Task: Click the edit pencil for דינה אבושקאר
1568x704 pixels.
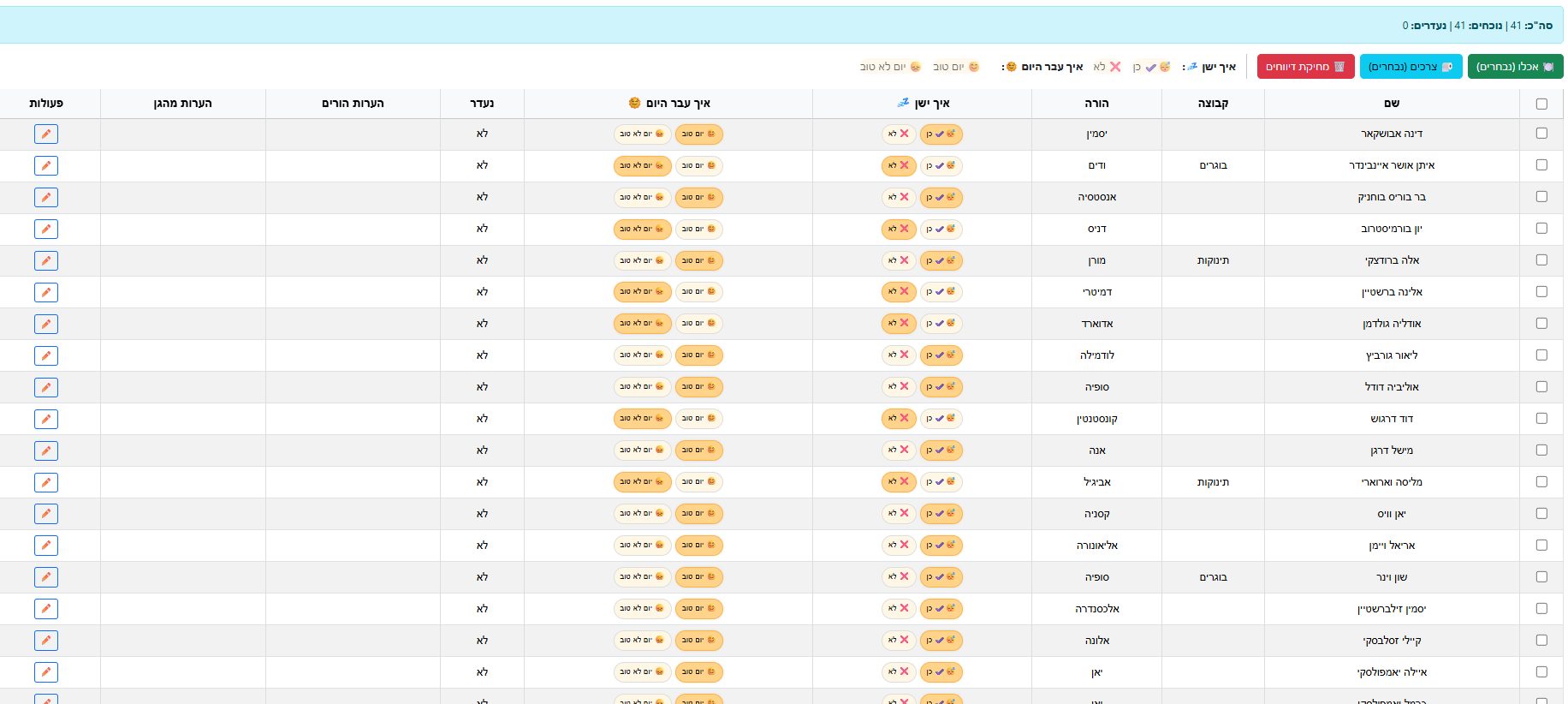Action: [46, 134]
